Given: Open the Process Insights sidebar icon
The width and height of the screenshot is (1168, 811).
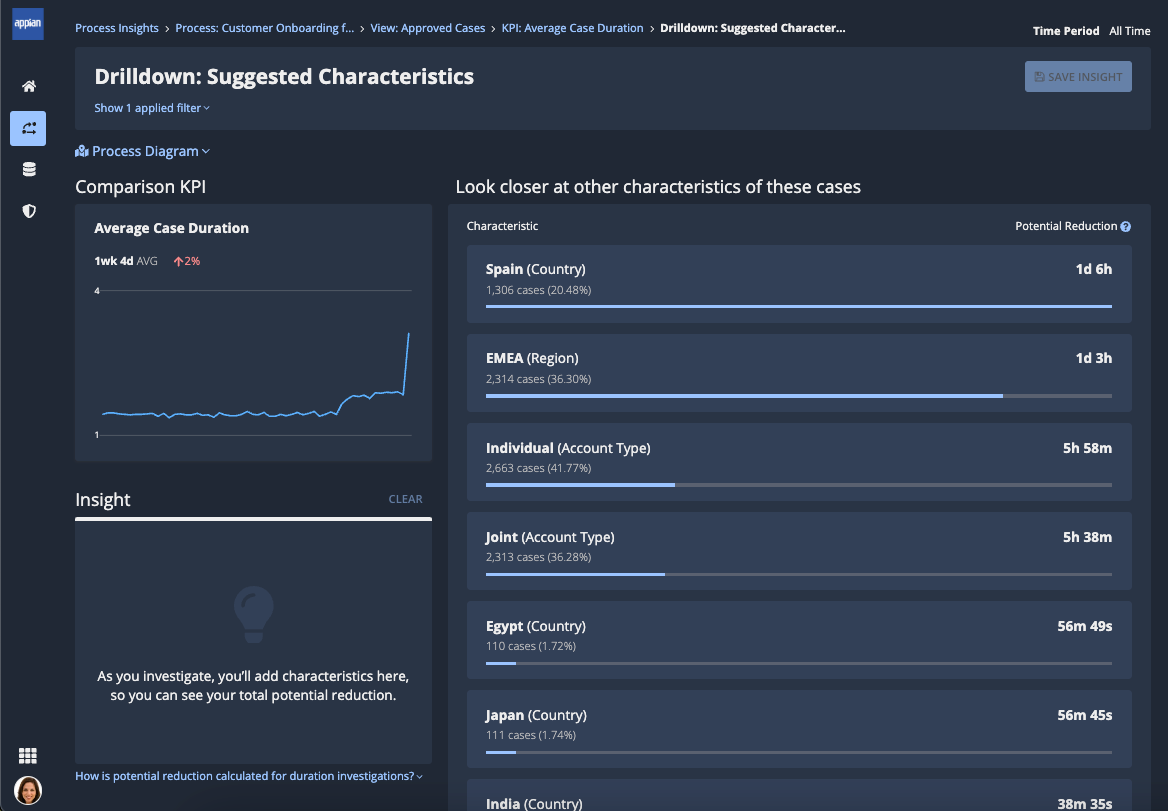Looking at the screenshot, I should [x=28, y=128].
